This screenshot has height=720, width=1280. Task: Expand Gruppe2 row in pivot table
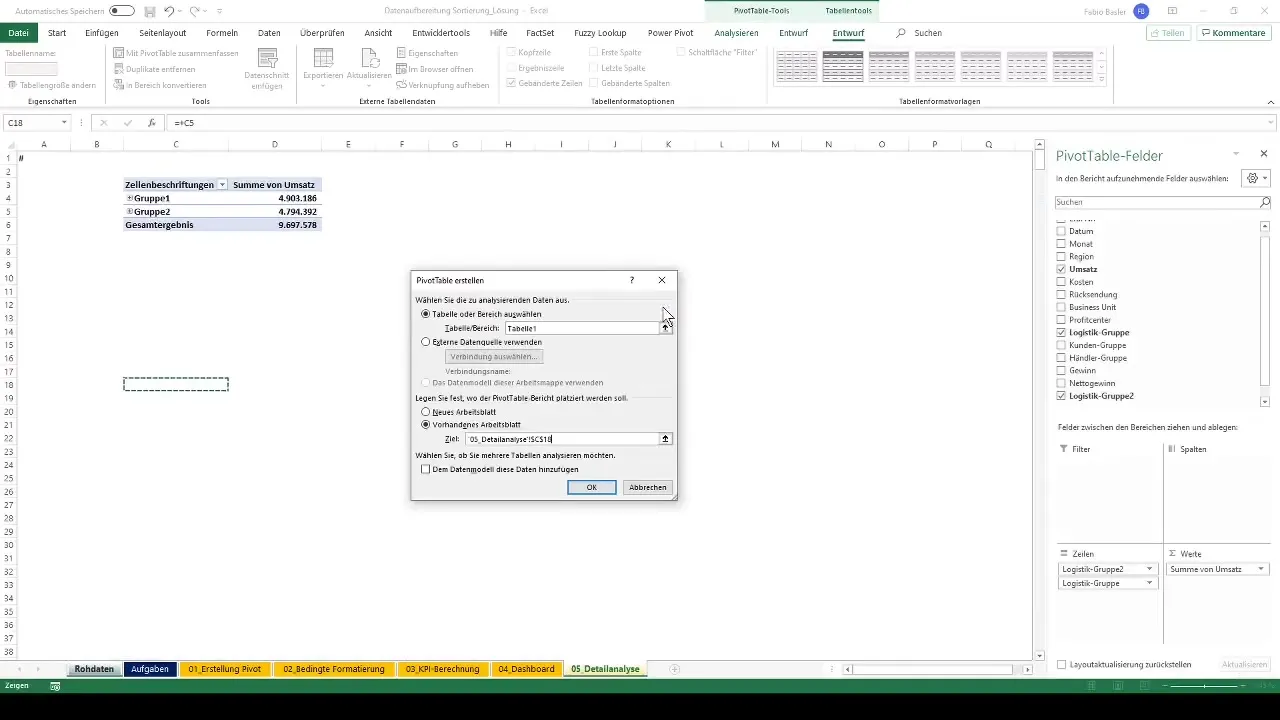pos(129,212)
